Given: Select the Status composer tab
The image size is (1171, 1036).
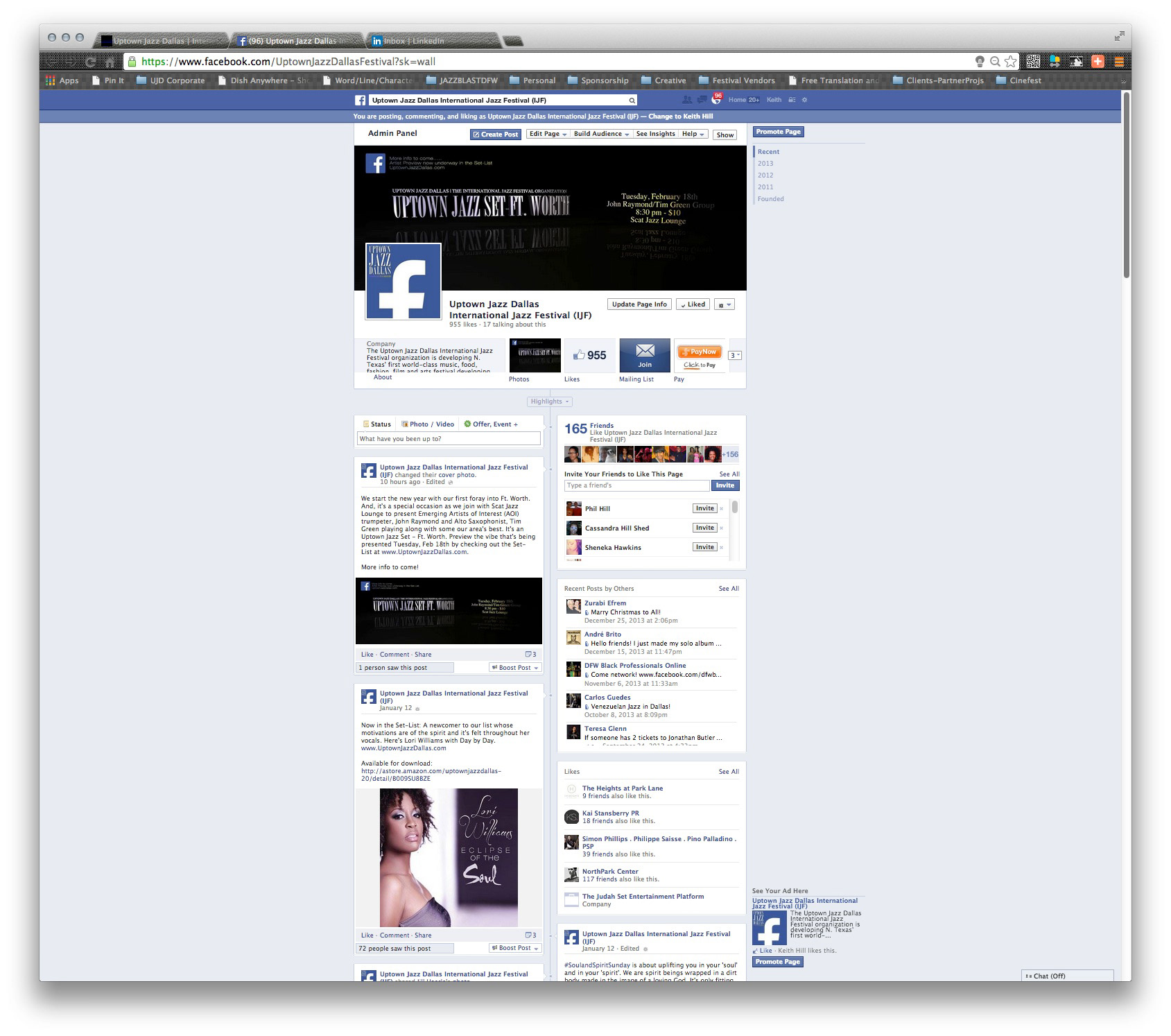Looking at the screenshot, I should (x=377, y=424).
